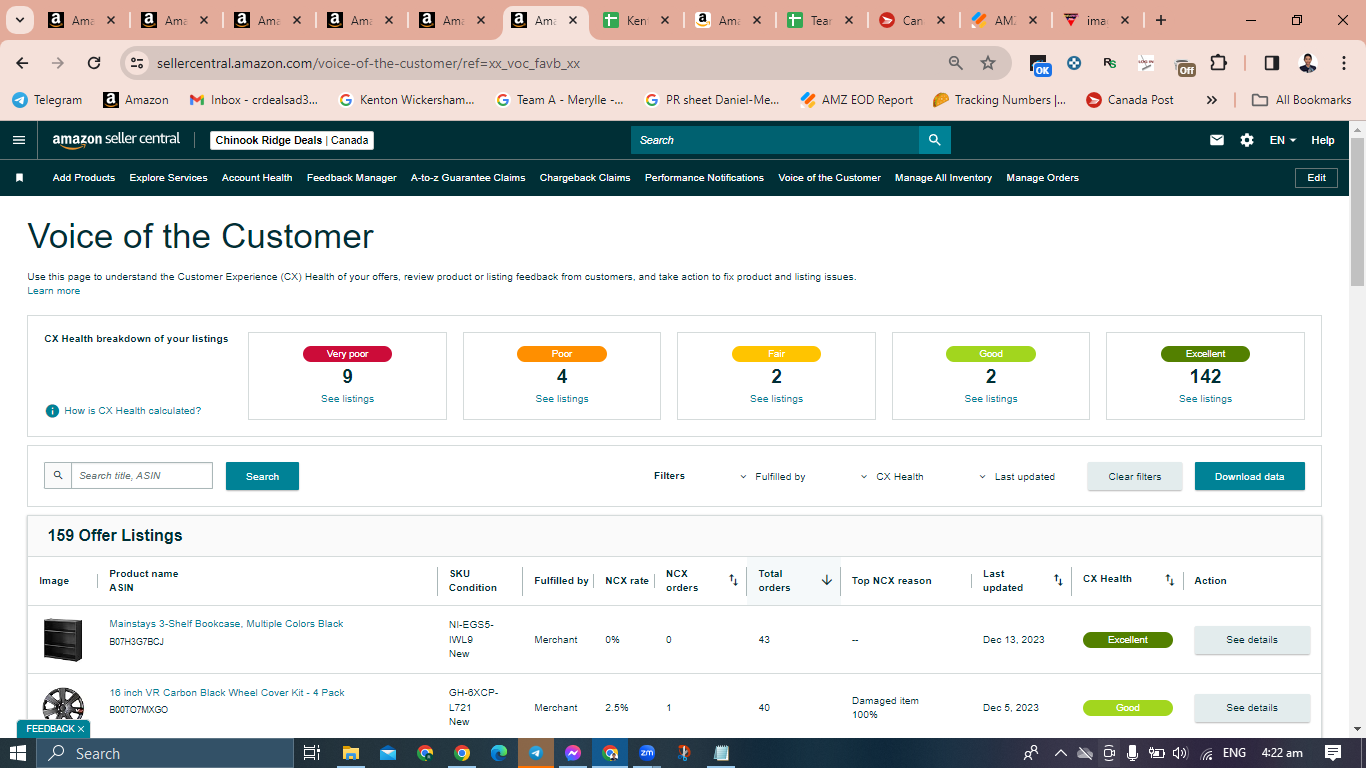Open Telegram from the taskbar
Viewport: 1366px width, 768px height.
536,753
